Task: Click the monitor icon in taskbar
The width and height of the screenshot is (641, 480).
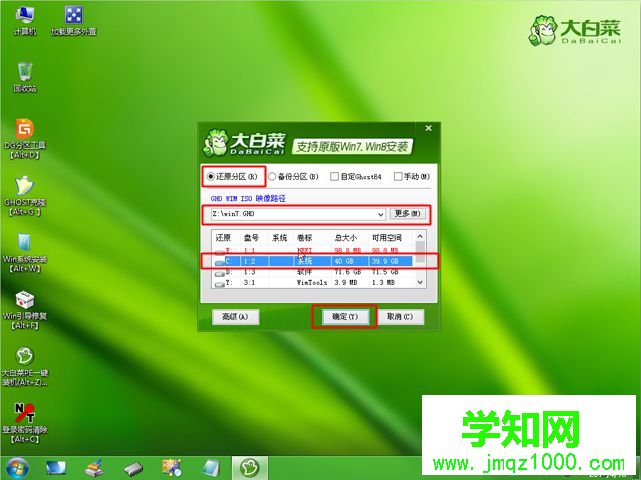Action: click(56, 469)
